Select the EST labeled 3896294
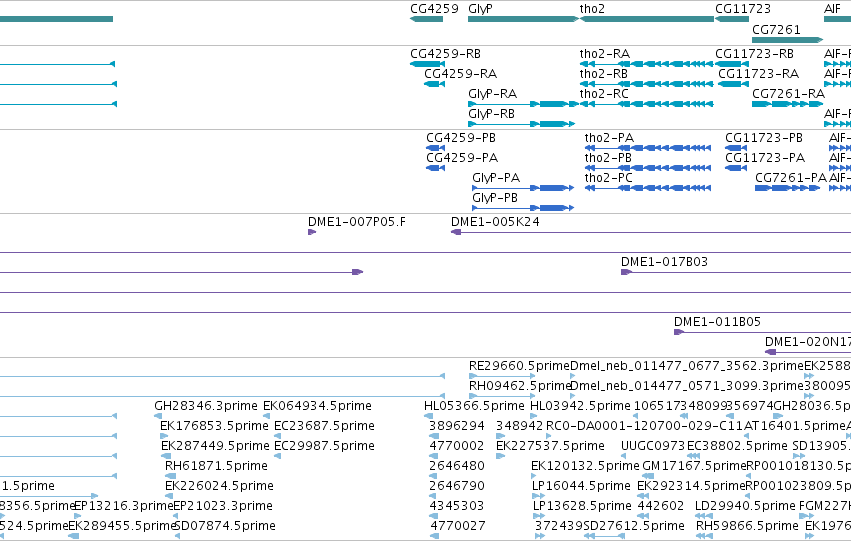 pos(456,426)
